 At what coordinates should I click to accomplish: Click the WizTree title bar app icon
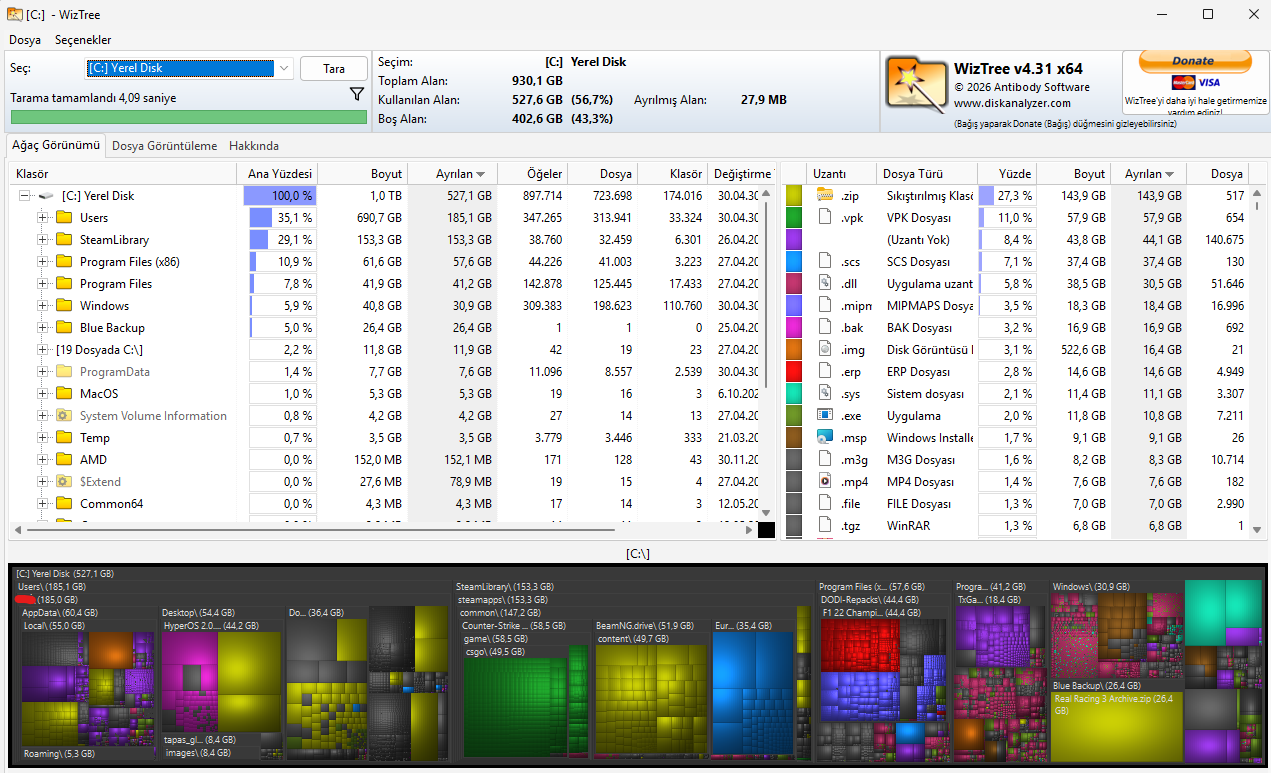pos(15,15)
